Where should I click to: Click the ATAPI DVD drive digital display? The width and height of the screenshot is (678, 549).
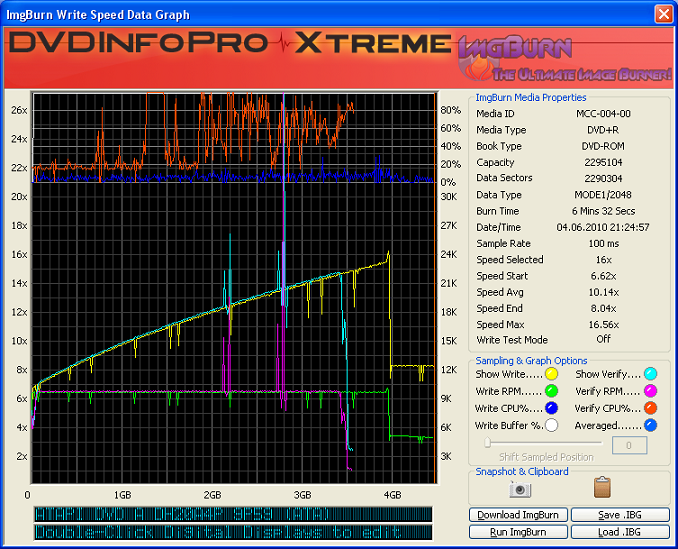pyautogui.click(x=233, y=514)
